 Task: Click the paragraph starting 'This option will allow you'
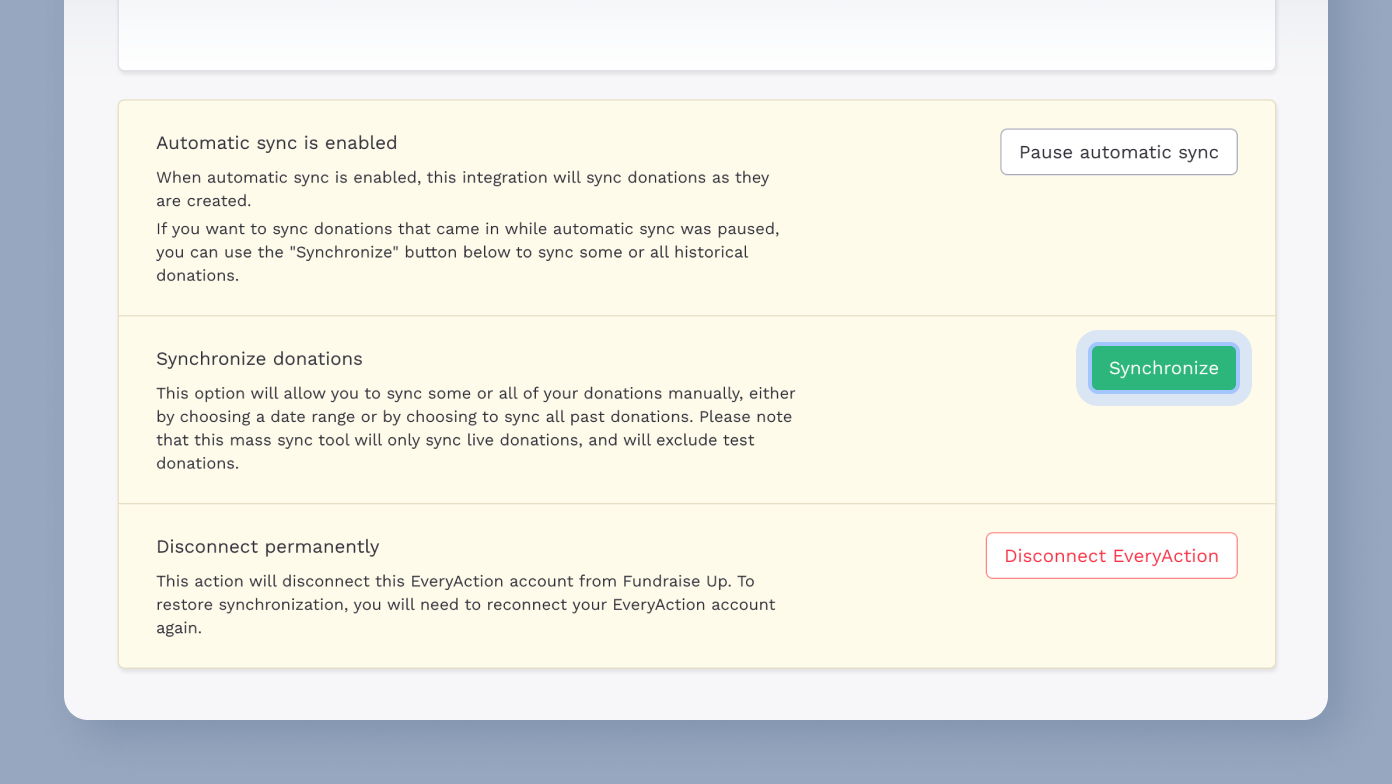coord(476,428)
